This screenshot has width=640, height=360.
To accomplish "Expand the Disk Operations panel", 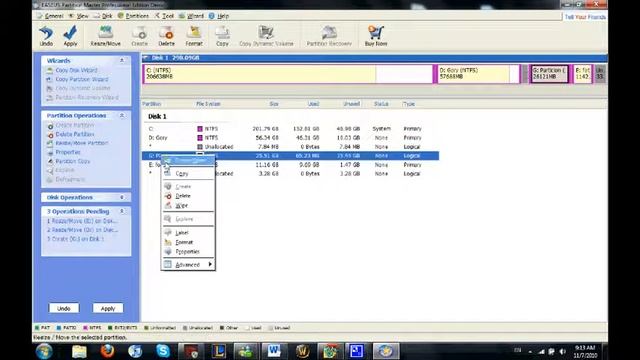I will pos(122,198).
